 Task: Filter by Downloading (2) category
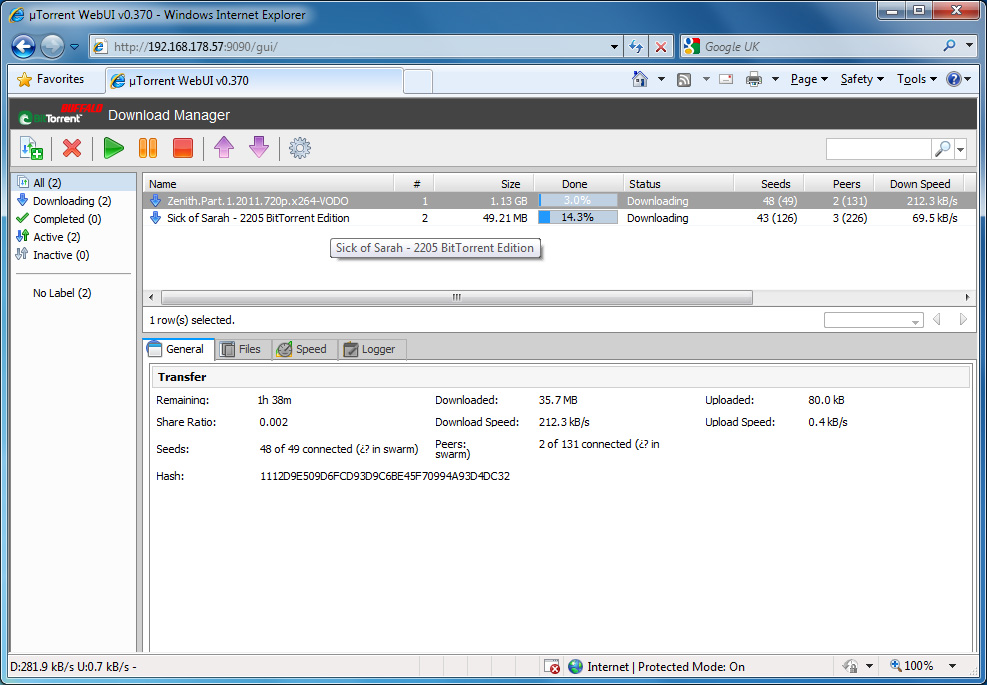pos(71,201)
